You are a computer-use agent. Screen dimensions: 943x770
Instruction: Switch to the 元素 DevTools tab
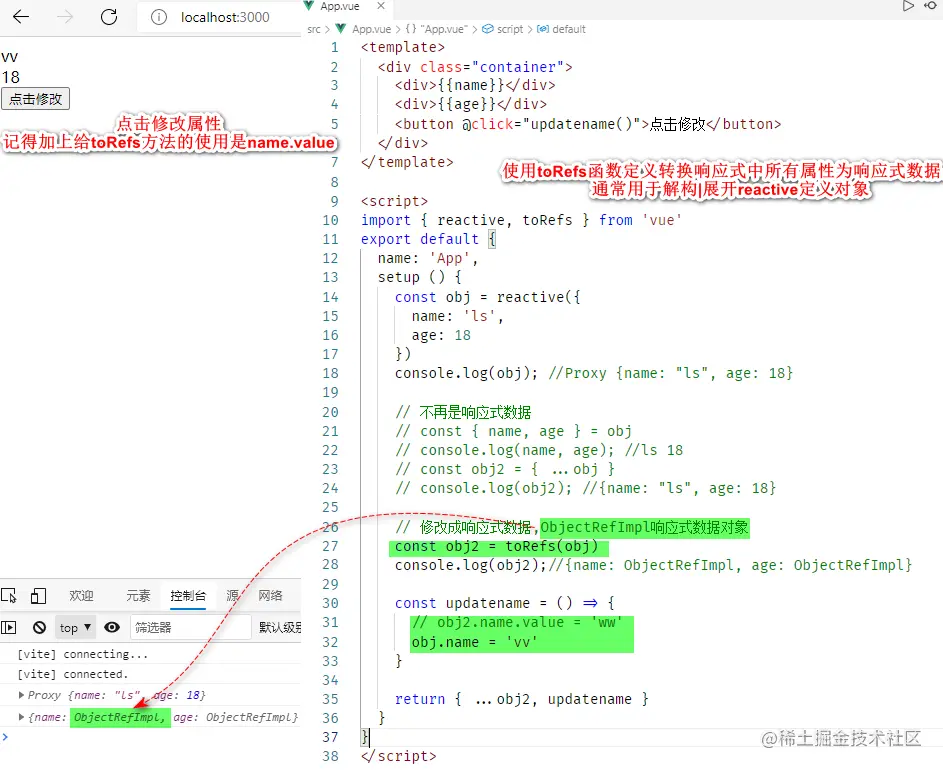point(138,596)
